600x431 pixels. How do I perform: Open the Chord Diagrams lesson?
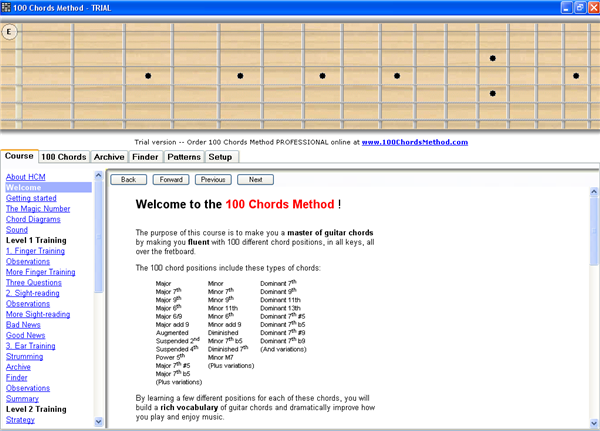point(33,219)
